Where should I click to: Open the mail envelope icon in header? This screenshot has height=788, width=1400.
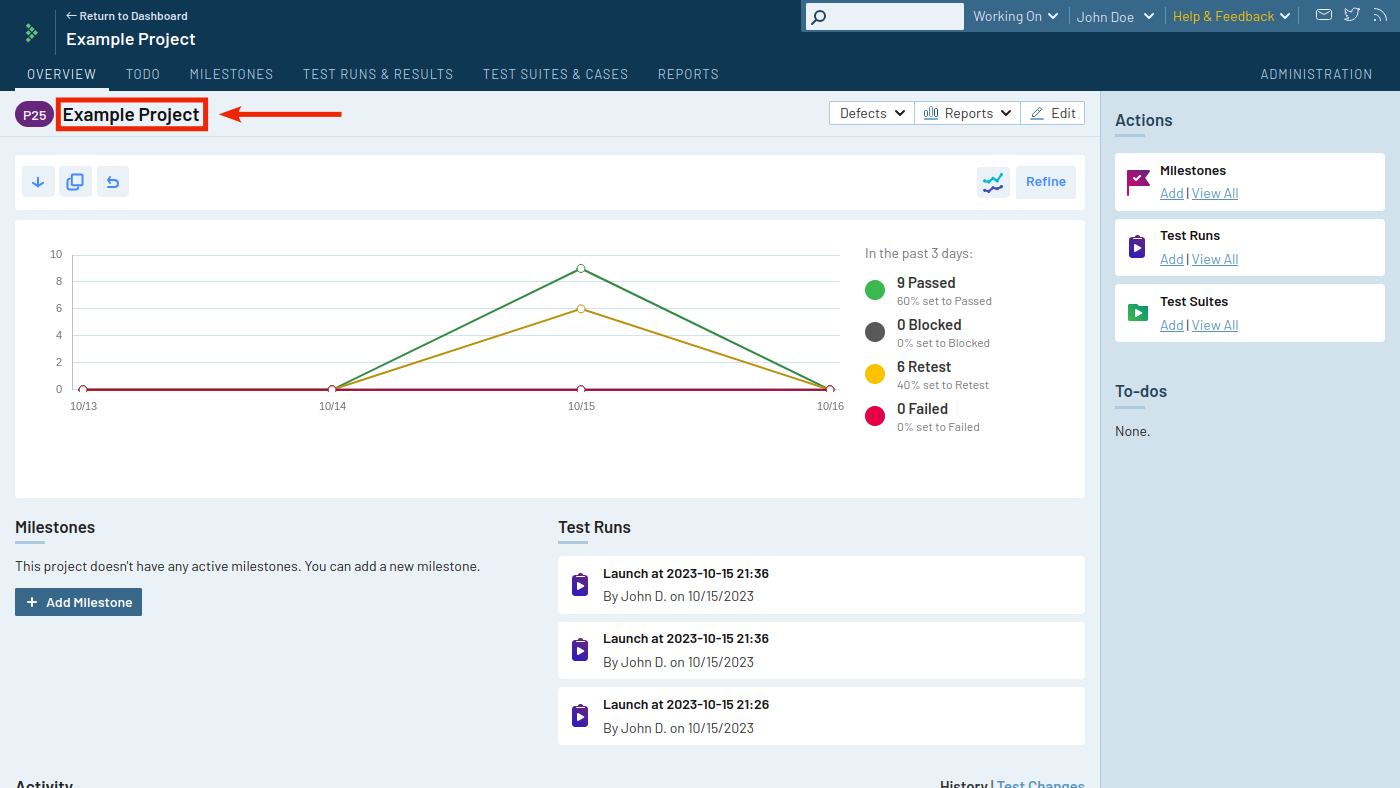click(1323, 15)
